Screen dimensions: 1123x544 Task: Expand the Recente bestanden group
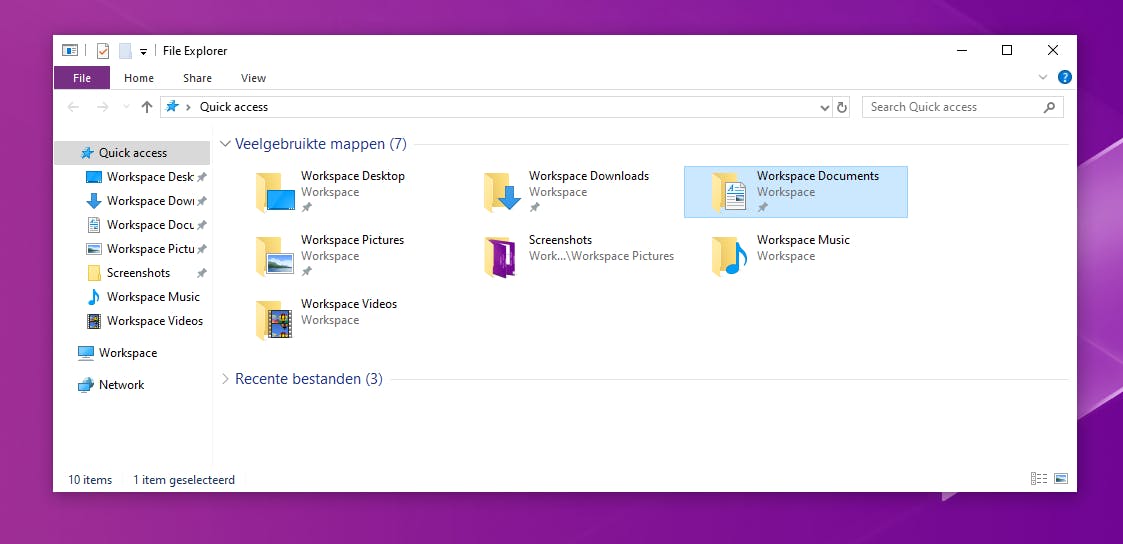click(225, 379)
